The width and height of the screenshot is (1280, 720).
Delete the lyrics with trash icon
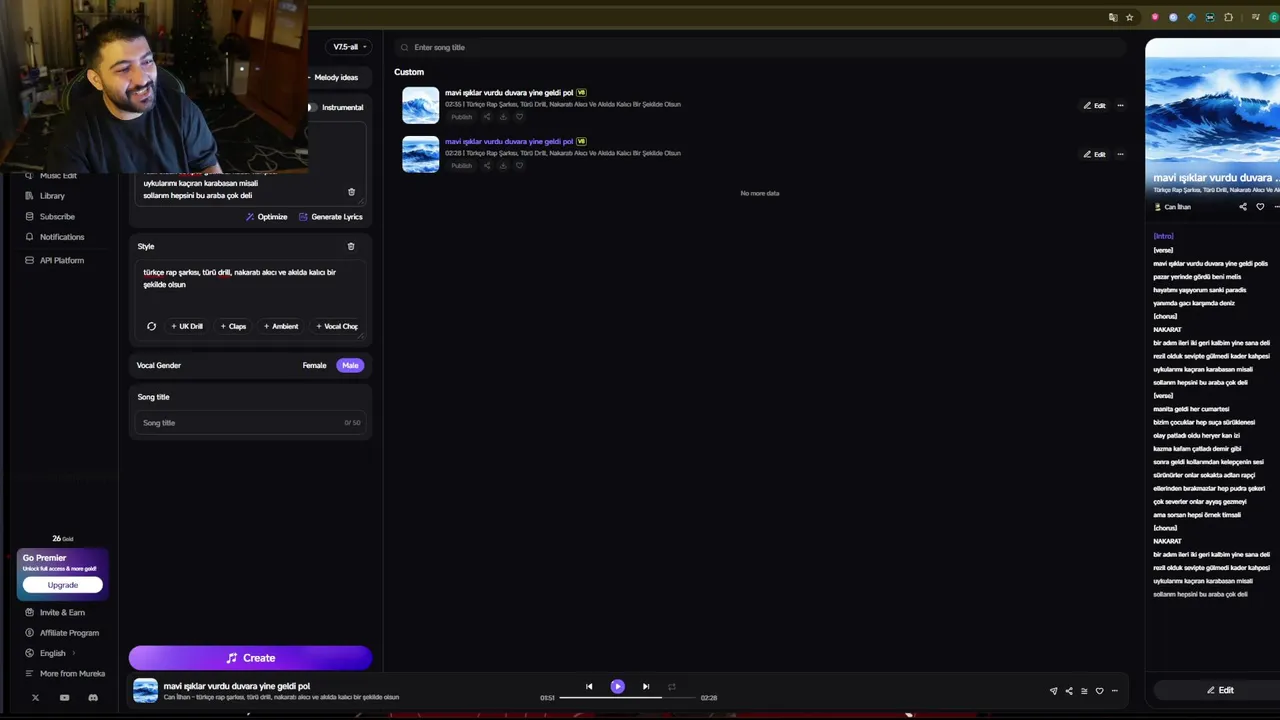coord(351,192)
